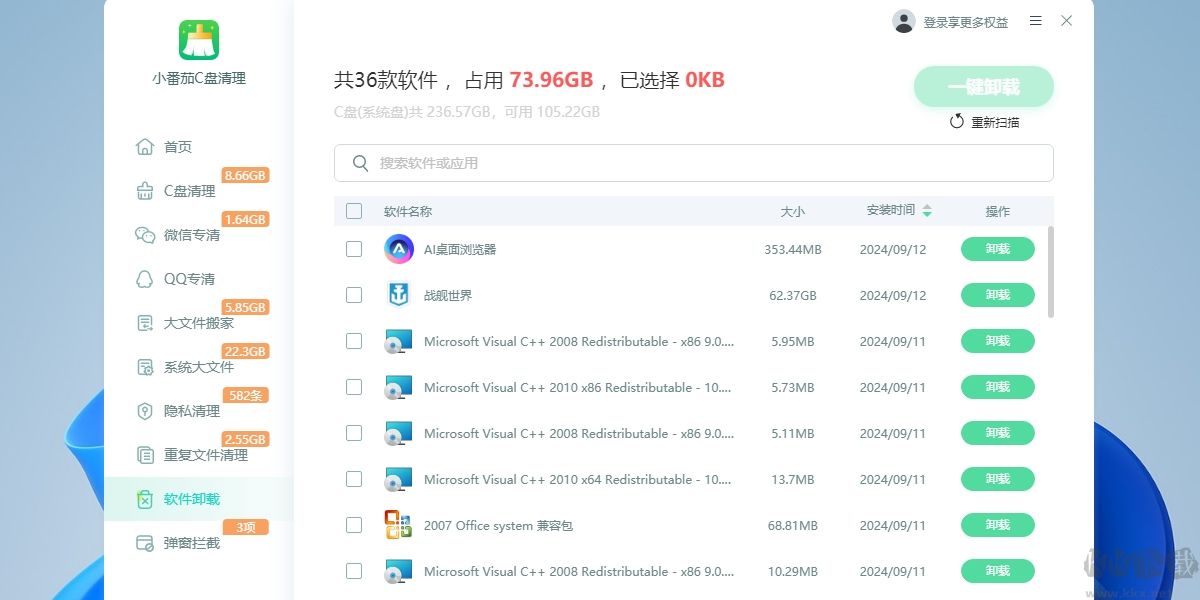Viewport: 1200px width, 600px height.
Task: Click the 62.37GB size cell
Action: coord(793,296)
